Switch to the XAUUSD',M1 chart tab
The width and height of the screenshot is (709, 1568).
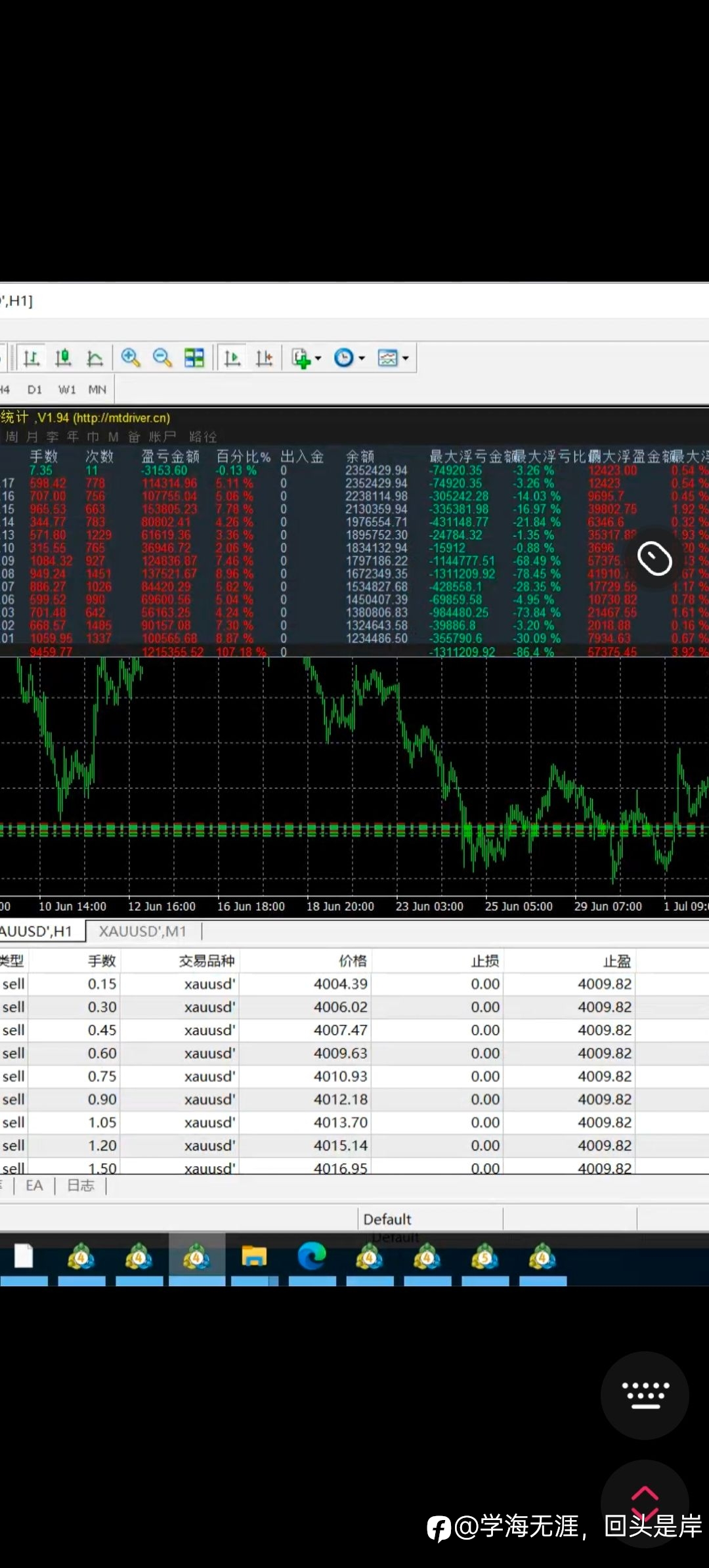pos(142,931)
